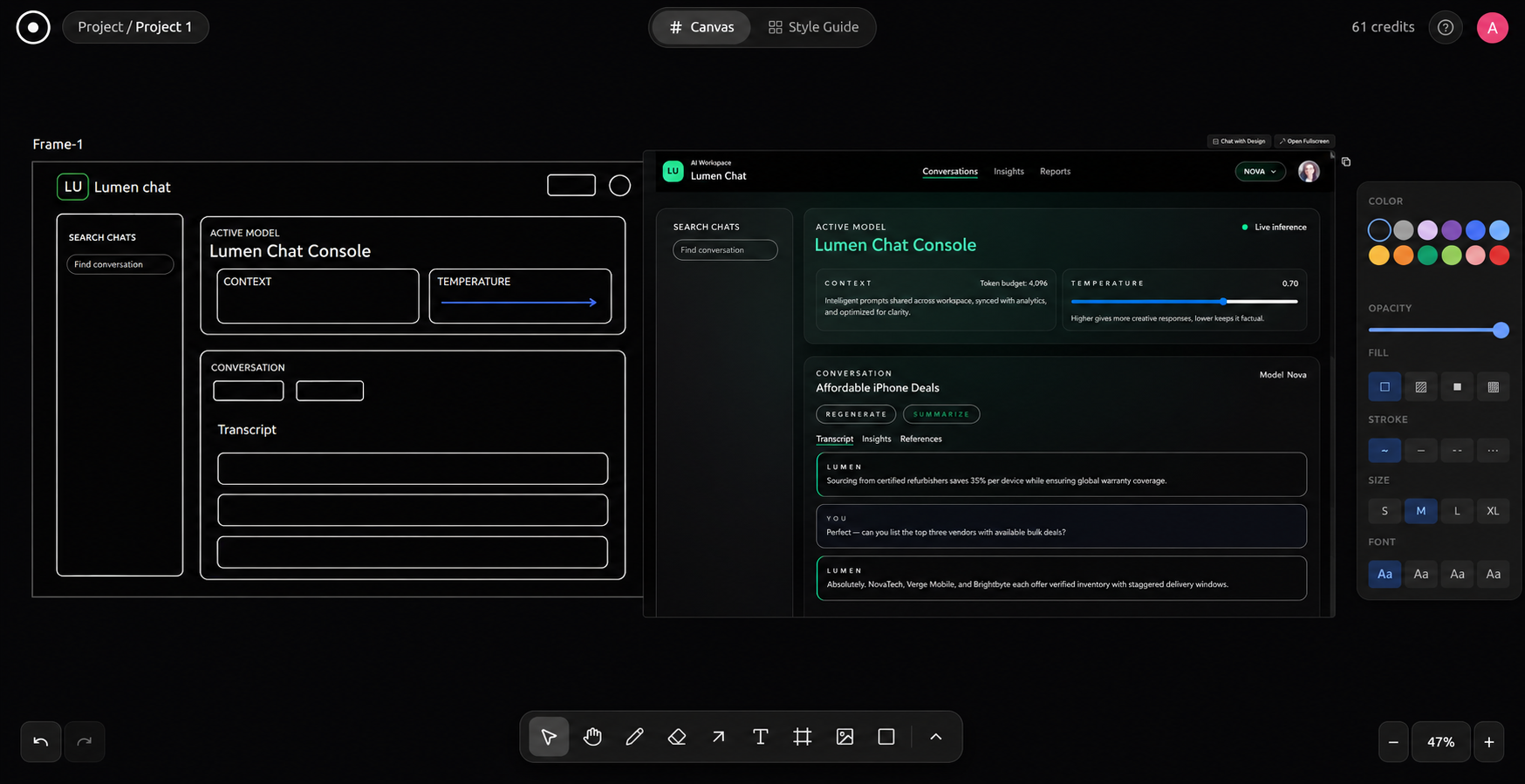
Task: Switch to the Style Guide tab
Action: pyautogui.click(x=813, y=27)
